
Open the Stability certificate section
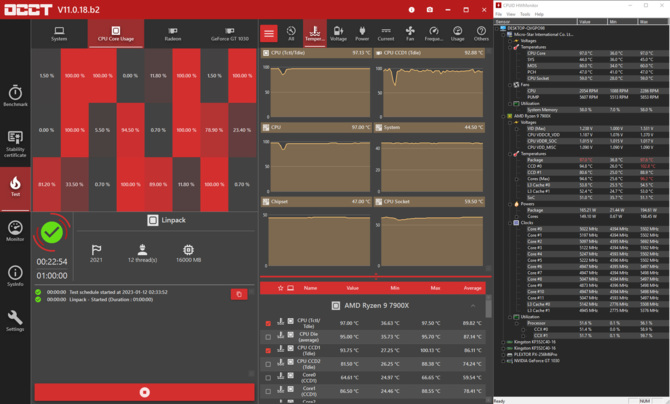pyautogui.click(x=15, y=144)
